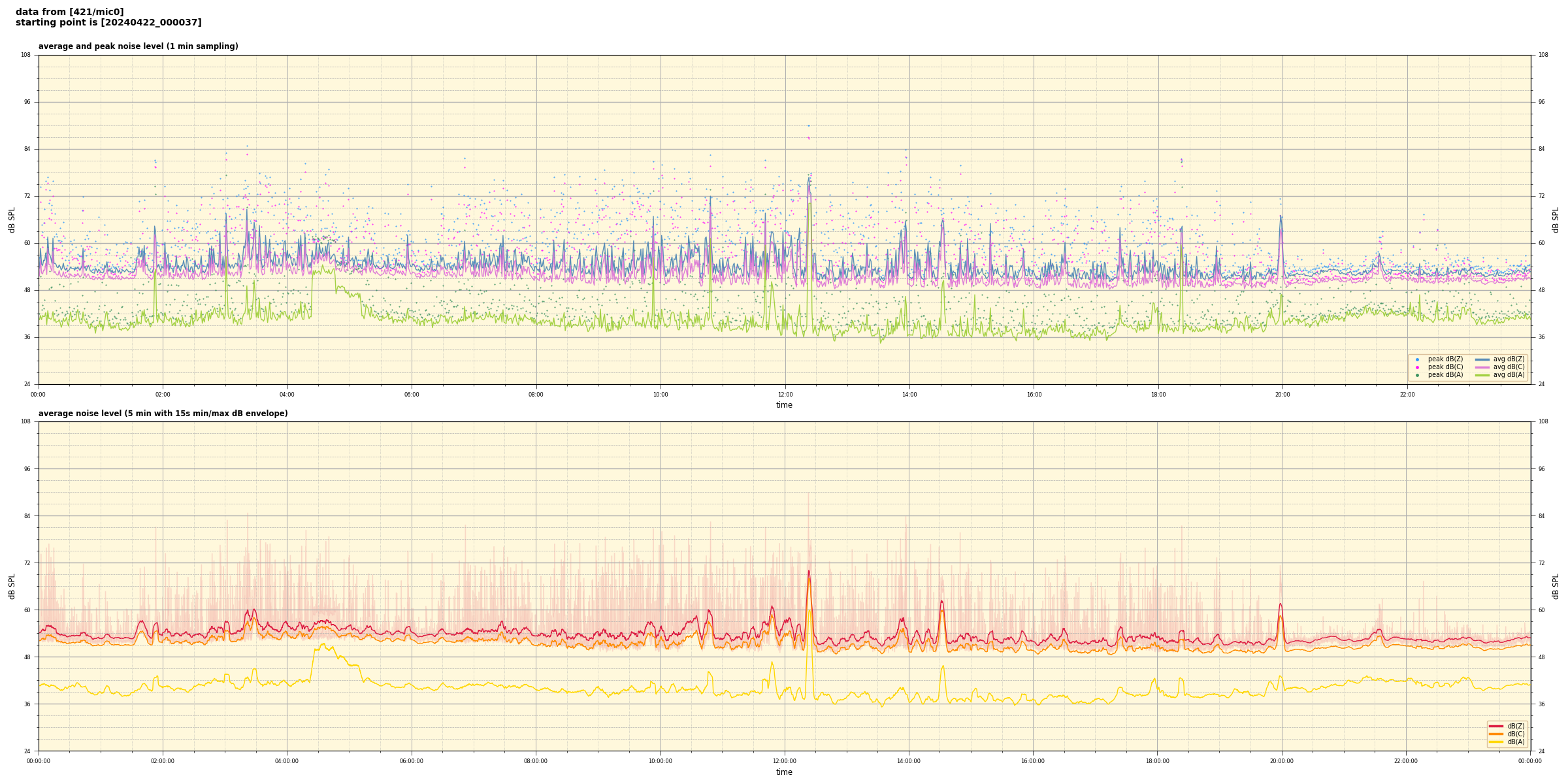1568x784 pixels.
Task: Click the orange dB(C) swatch in lower legend
Action: tap(1495, 734)
